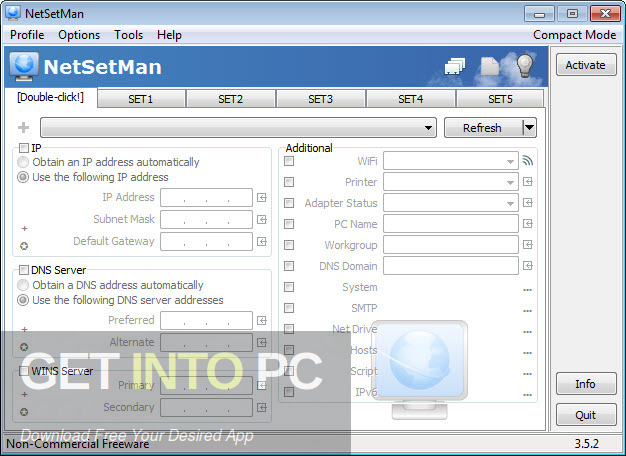
Task: Add additional IP address plus icon
Action: (x=24, y=228)
